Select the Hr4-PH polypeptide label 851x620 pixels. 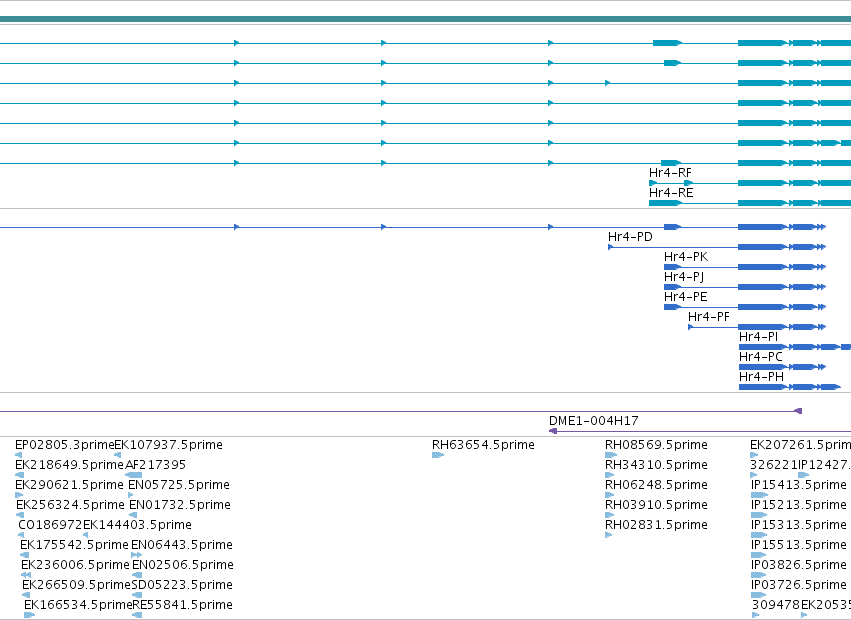(x=761, y=377)
